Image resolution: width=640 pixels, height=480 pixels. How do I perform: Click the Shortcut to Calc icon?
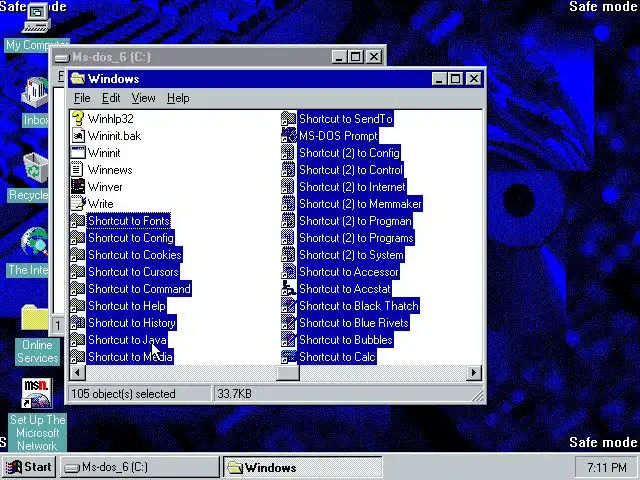[x=289, y=357]
